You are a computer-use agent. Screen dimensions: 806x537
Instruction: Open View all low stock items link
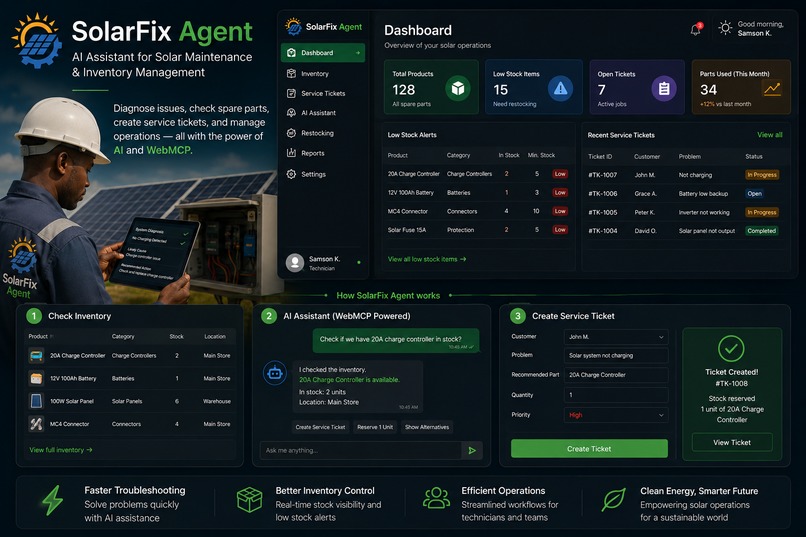pos(427,259)
